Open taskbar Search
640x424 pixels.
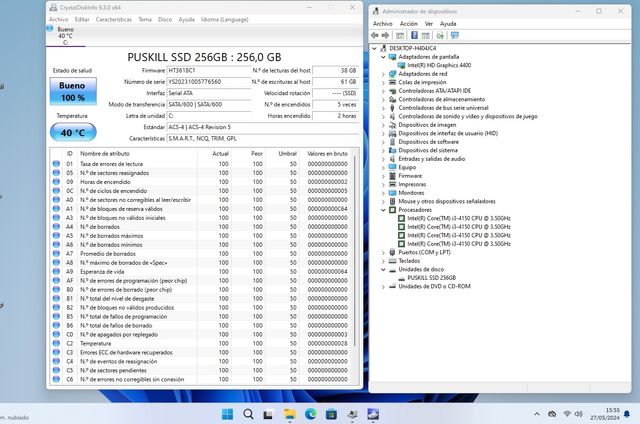tap(248, 414)
